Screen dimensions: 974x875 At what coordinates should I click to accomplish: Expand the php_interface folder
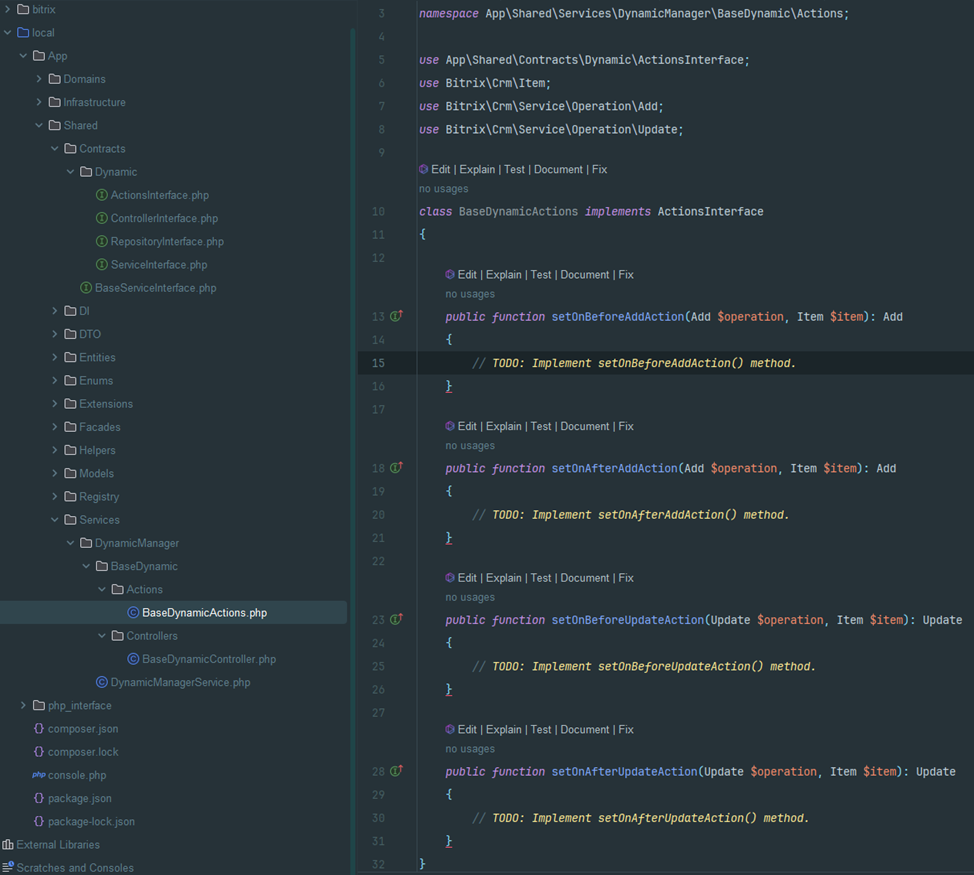click(x=23, y=705)
